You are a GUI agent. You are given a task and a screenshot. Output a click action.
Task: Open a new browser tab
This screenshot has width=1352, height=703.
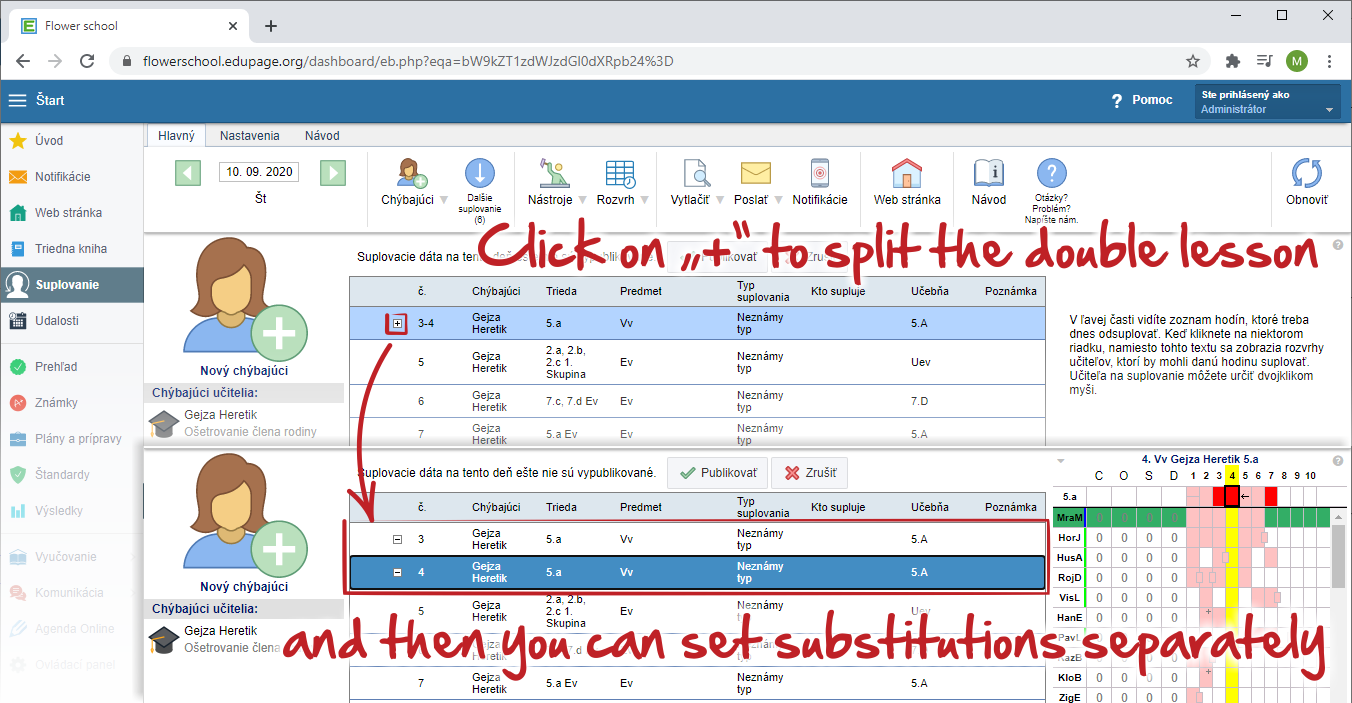pyautogui.click(x=271, y=26)
